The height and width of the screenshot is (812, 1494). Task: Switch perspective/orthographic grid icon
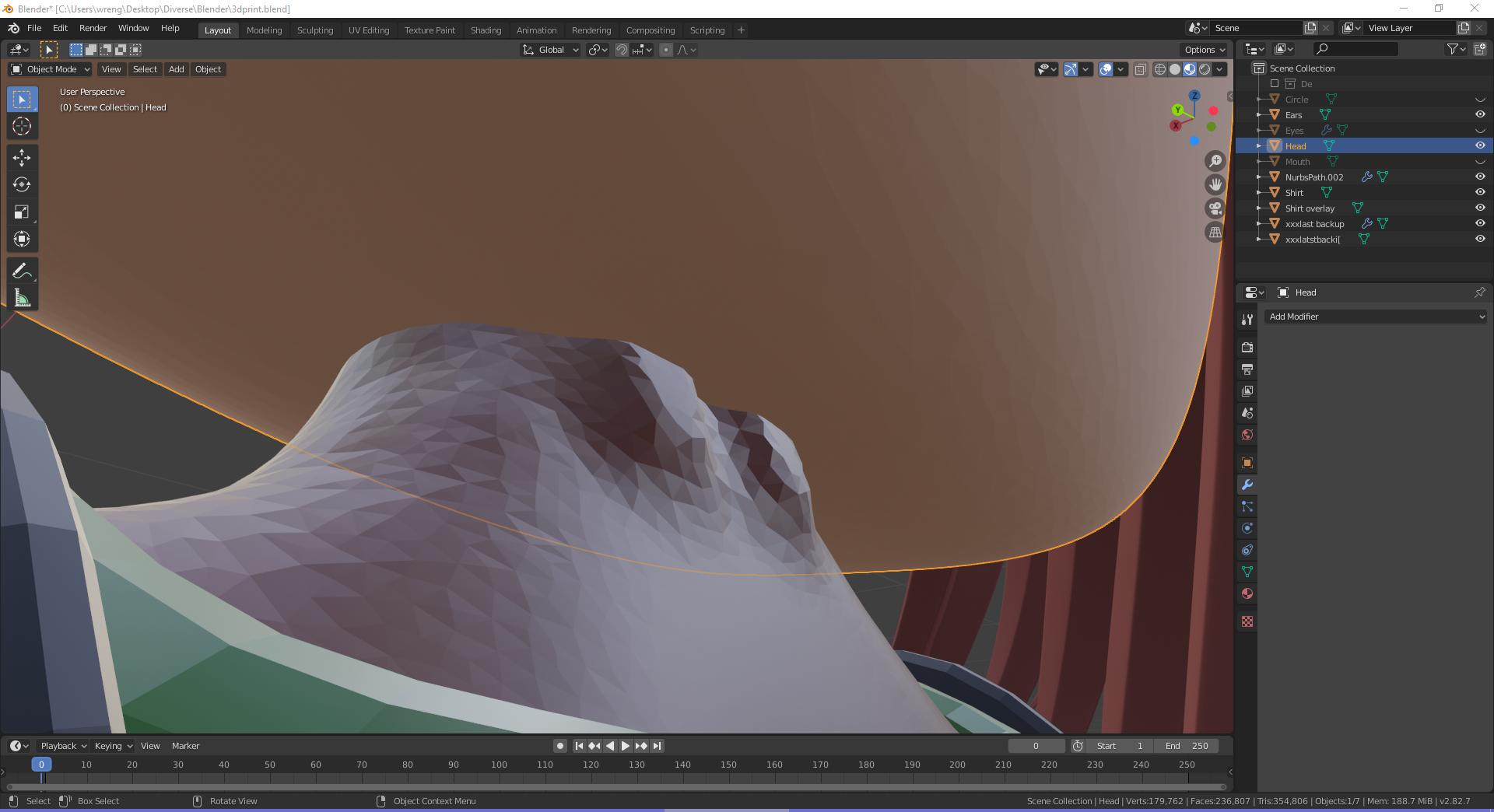1215,232
